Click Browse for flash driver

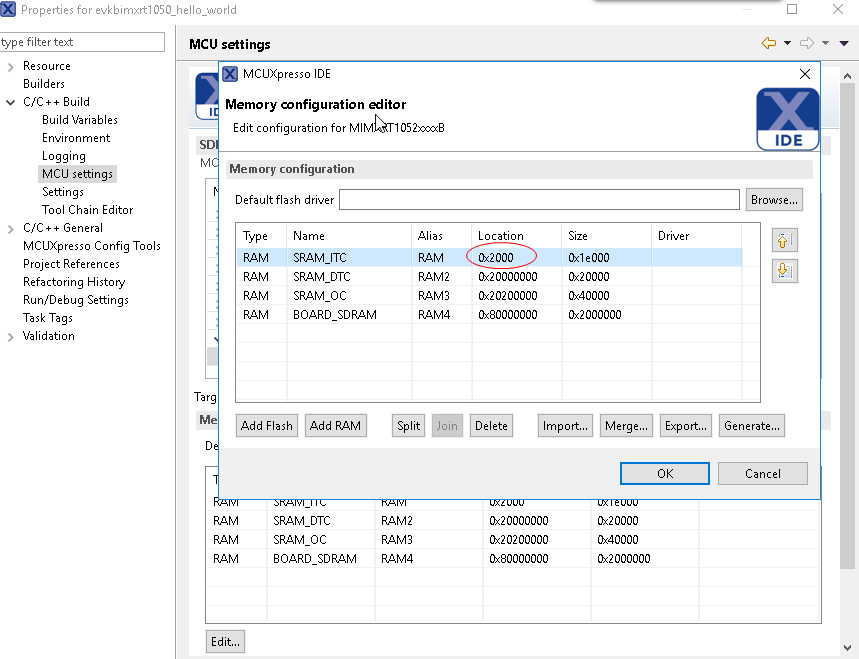[x=774, y=200]
